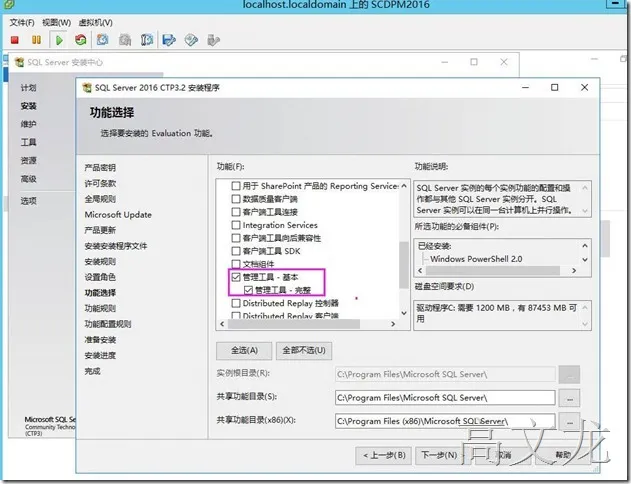The height and width of the screenshot is (484, 631).
Task: Click 已经安装 tree scroll down arrow
Action: (x=585, y=260)
